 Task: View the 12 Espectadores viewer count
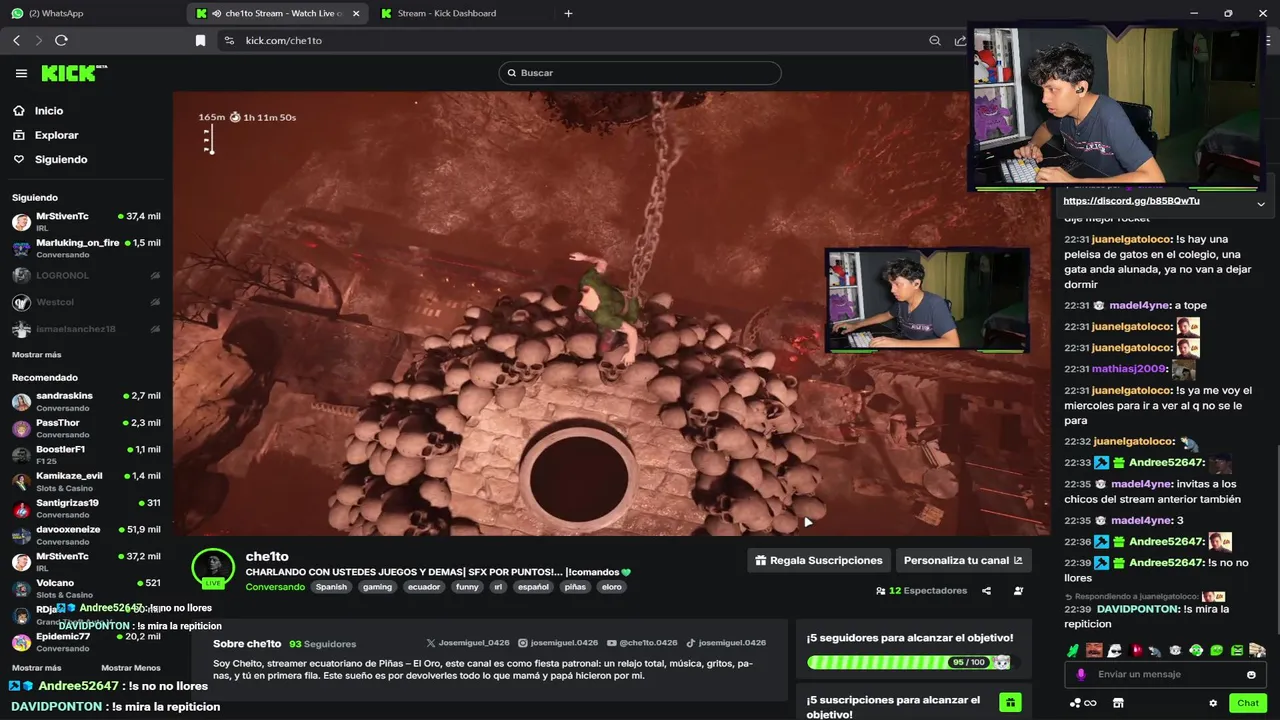pyautogui.click(x=921, y=591)
